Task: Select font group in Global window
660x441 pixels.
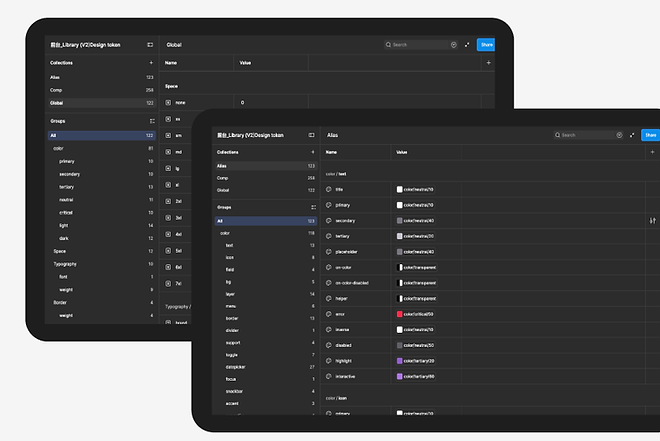Action: coord(101,277)
